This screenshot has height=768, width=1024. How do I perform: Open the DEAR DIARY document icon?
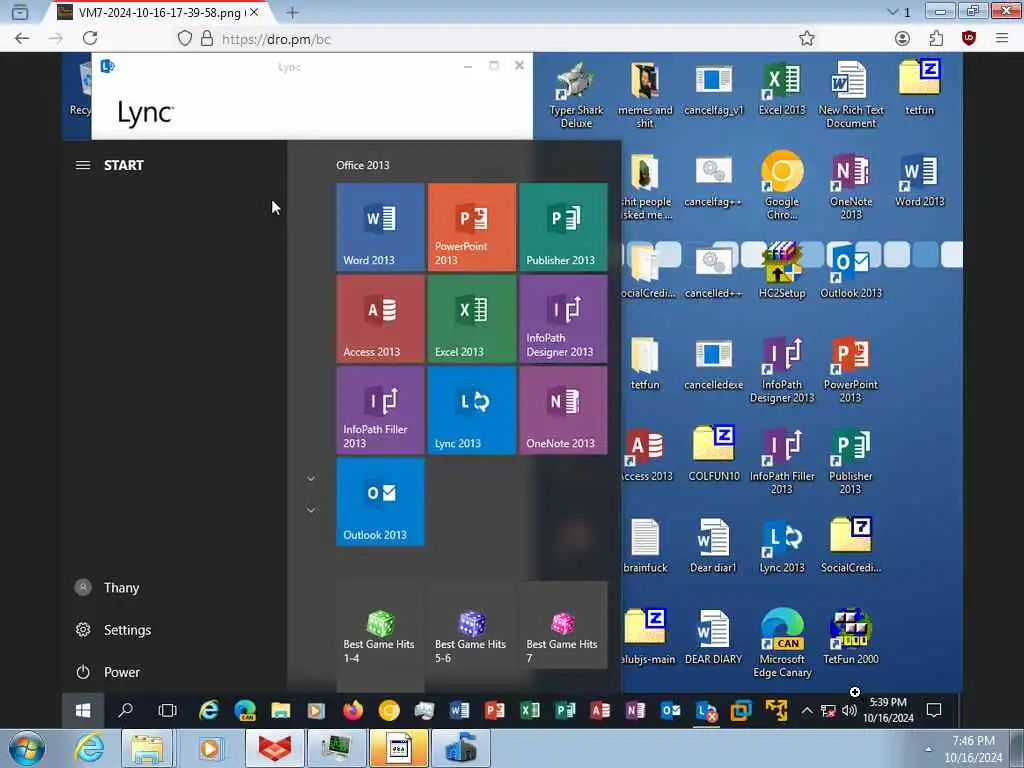coord(713,637)
